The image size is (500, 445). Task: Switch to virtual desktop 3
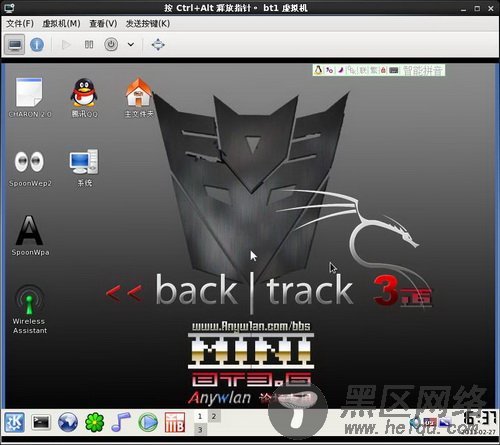pyautogui.click(x=200, y=429)
